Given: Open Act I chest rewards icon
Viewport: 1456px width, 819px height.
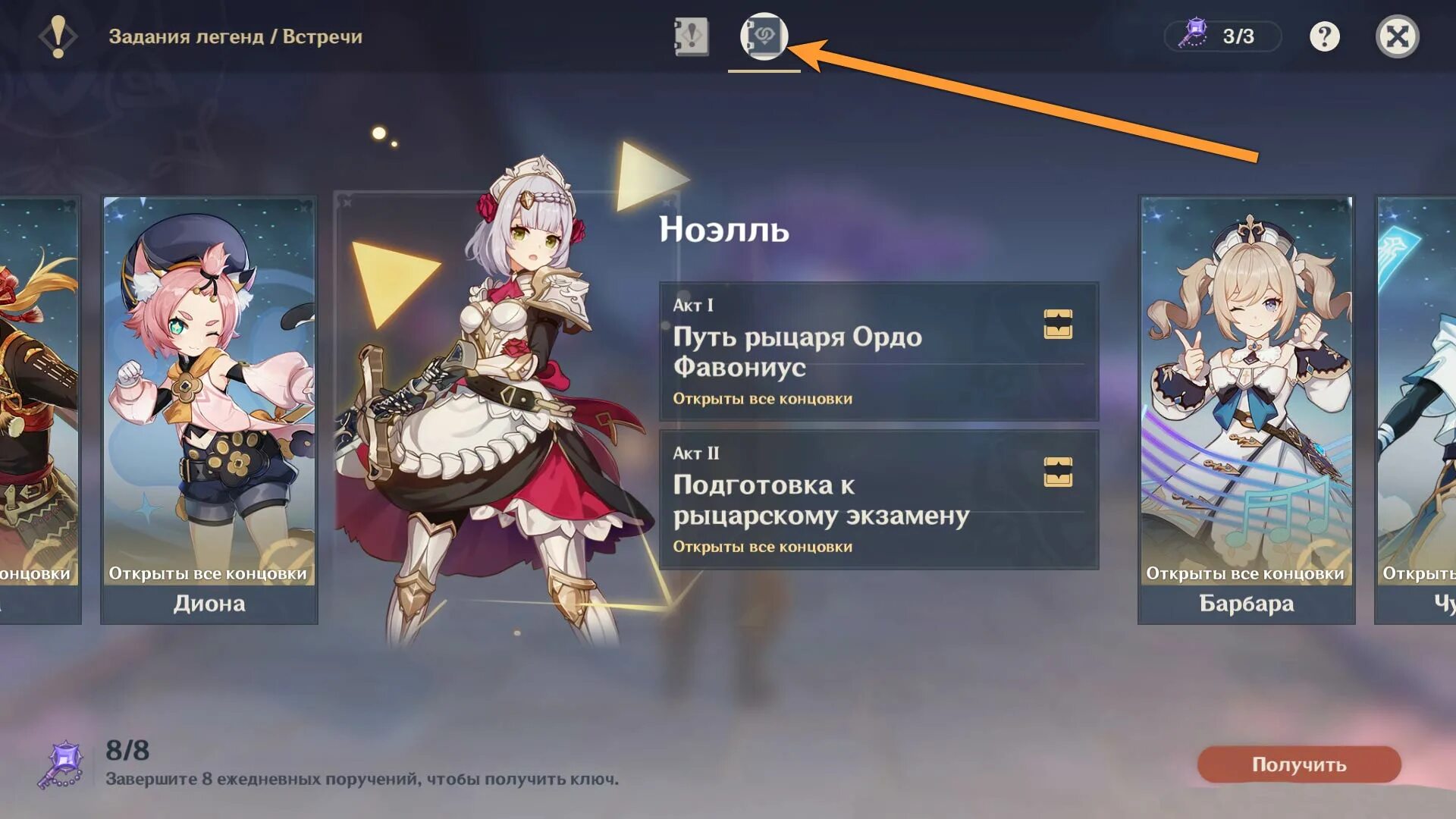Looking at the screenshot, I should pos(1058,324).
